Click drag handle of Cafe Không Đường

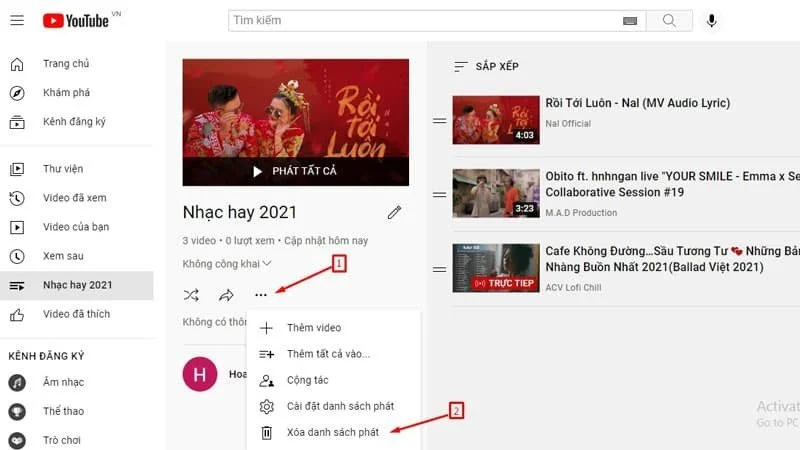[439, 269]
